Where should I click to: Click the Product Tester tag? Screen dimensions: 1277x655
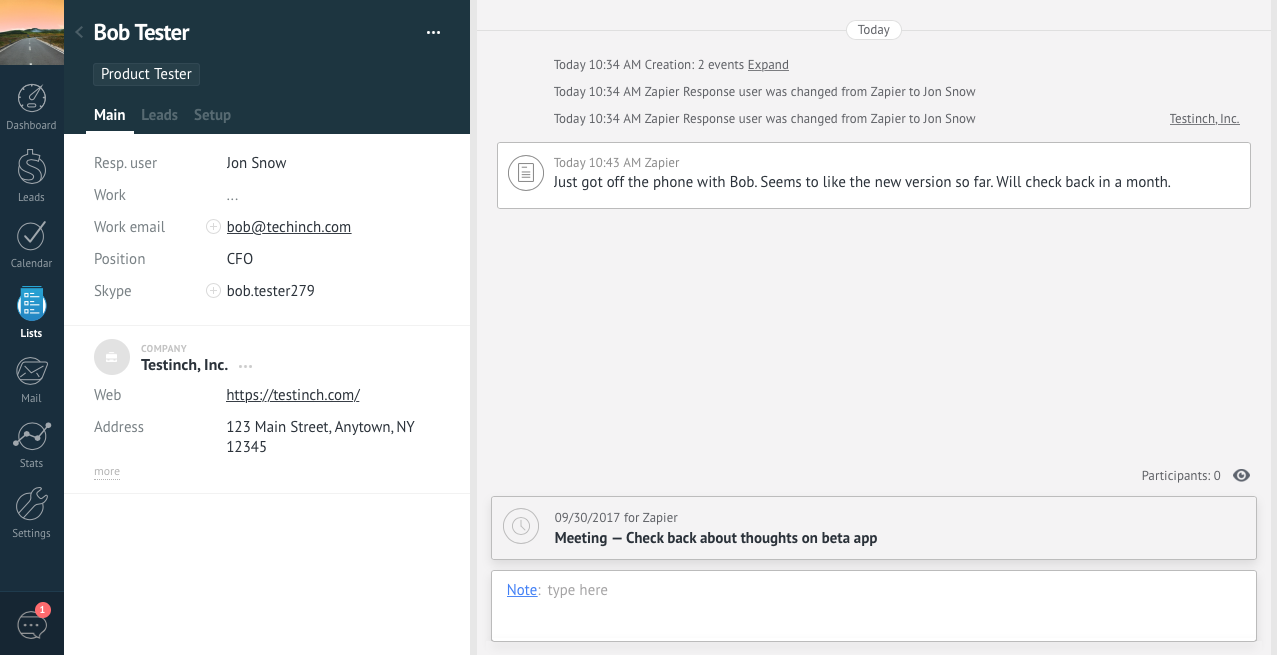tap(146, 74)
